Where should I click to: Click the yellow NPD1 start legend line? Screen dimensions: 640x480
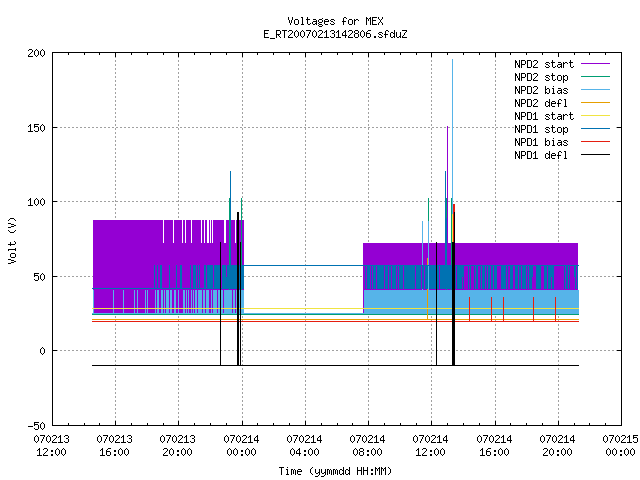coord(595,116)
